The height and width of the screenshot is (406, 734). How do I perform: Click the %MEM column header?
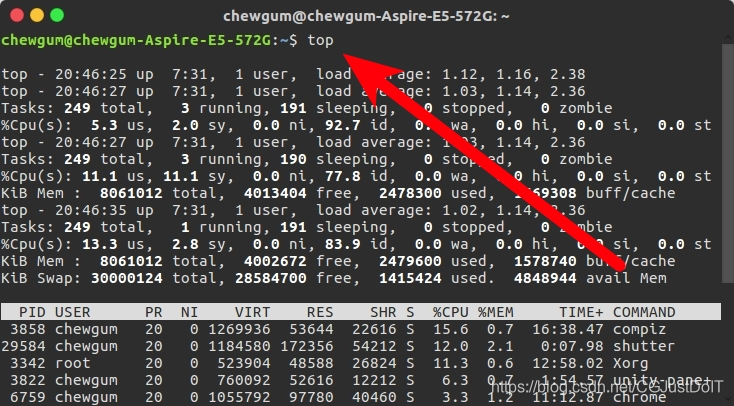(496, 312)
